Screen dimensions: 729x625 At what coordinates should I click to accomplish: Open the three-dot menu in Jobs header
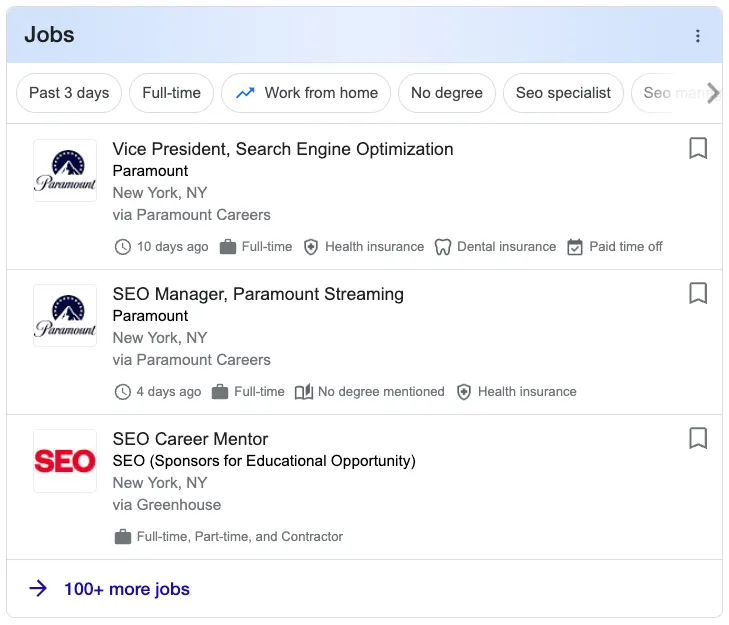(x=697, y=36)
